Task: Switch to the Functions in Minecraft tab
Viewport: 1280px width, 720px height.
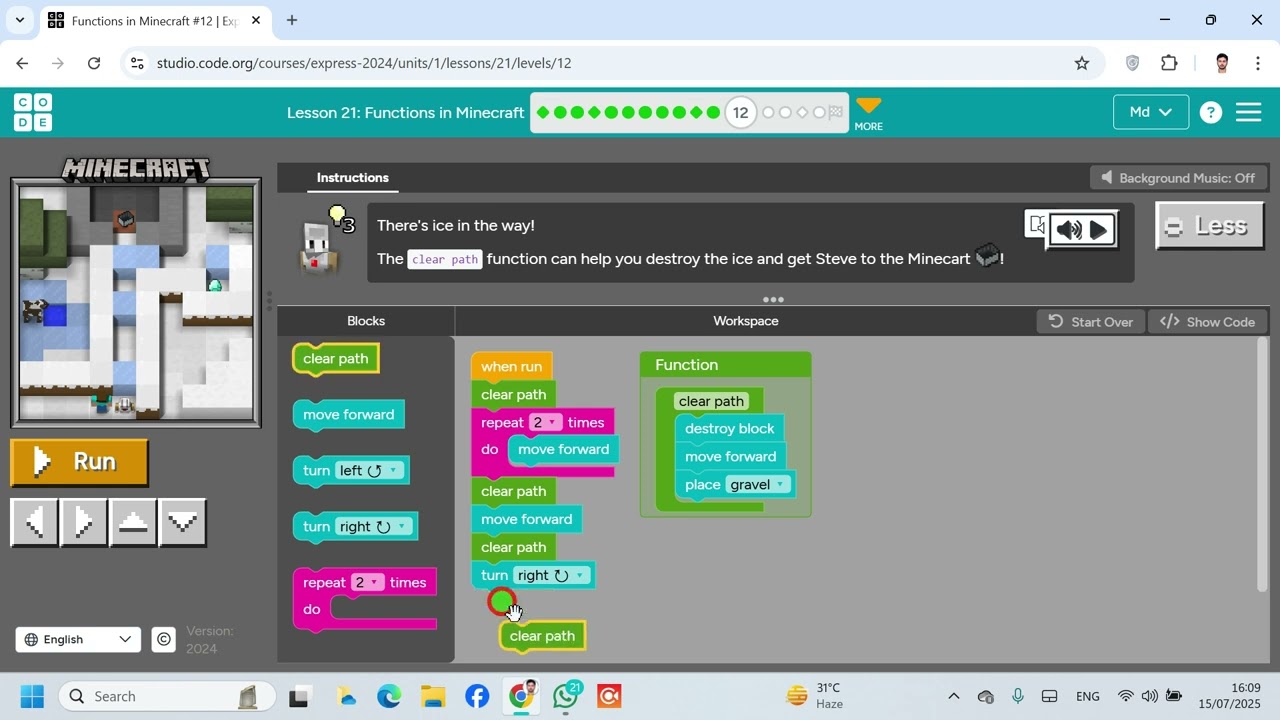Action: (155, 20)
